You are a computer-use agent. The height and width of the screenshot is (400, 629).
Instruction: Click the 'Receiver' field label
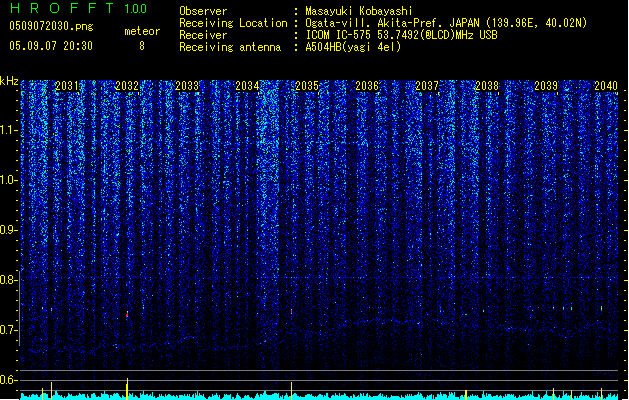(x=203, y=35)
